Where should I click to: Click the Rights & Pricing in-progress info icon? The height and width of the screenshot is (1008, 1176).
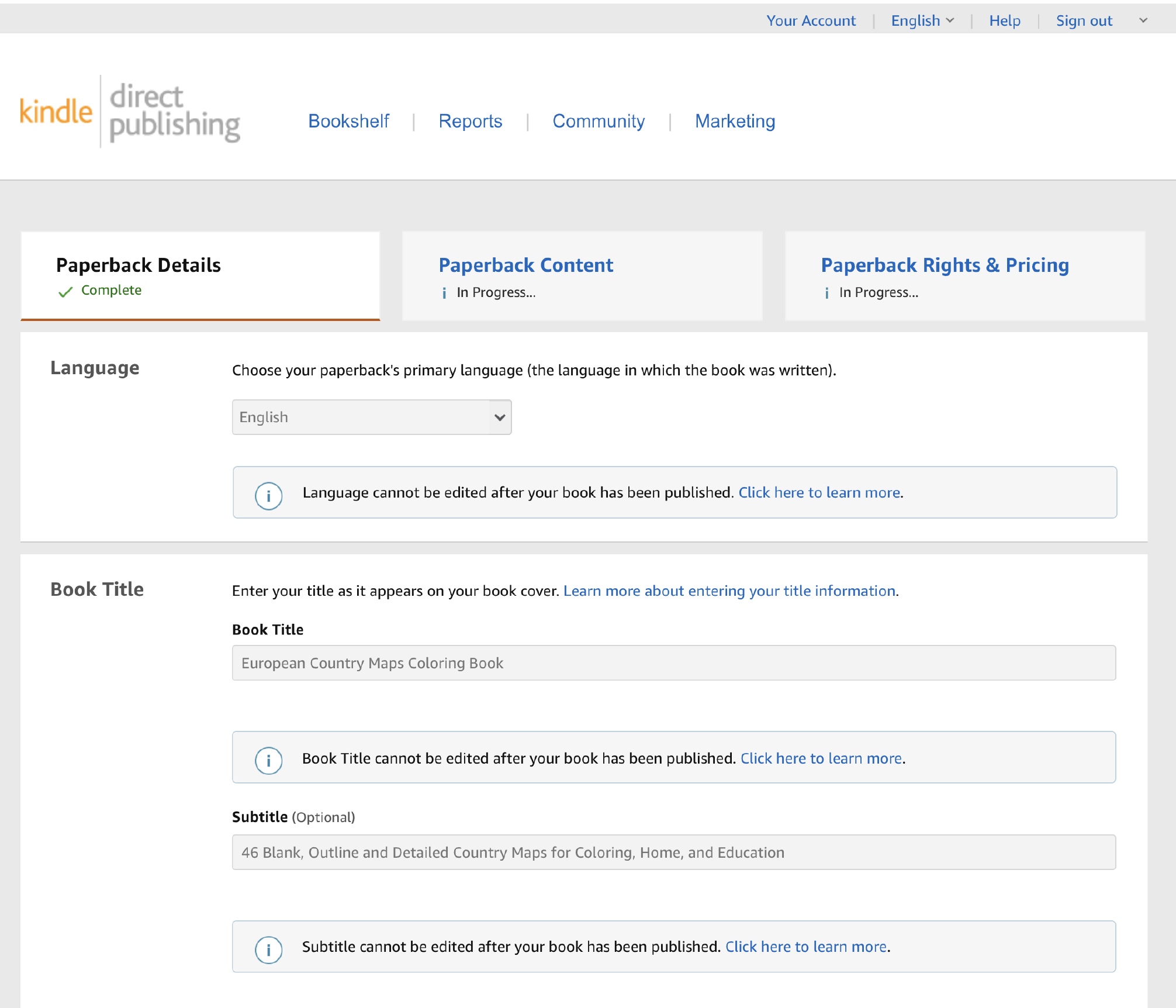pos(826,293)
